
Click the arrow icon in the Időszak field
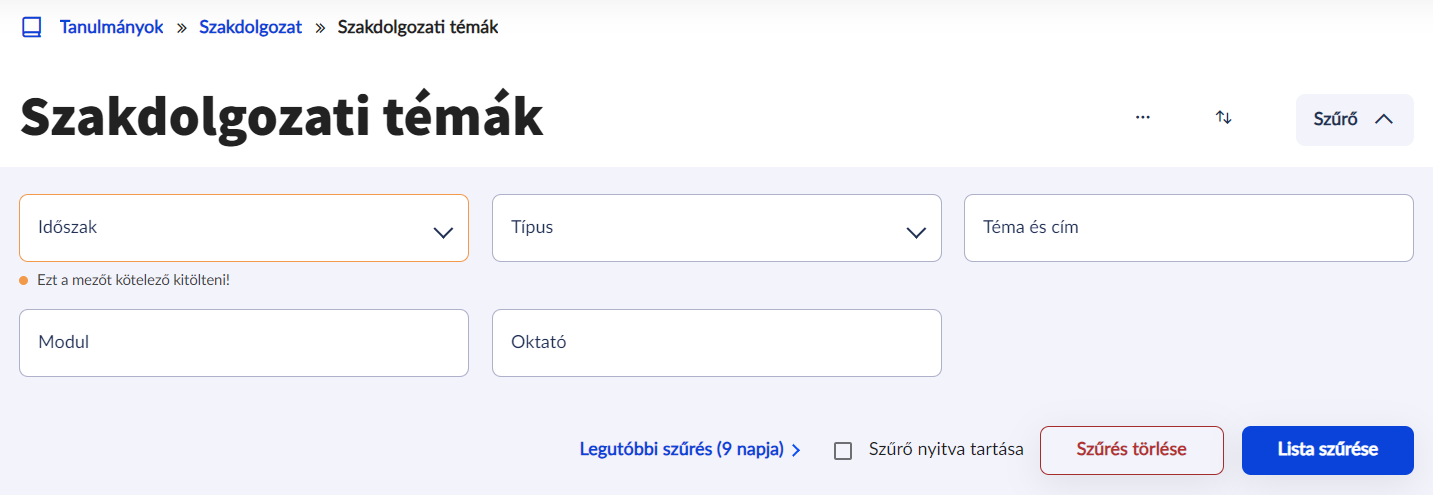click(x=443, y=232)
